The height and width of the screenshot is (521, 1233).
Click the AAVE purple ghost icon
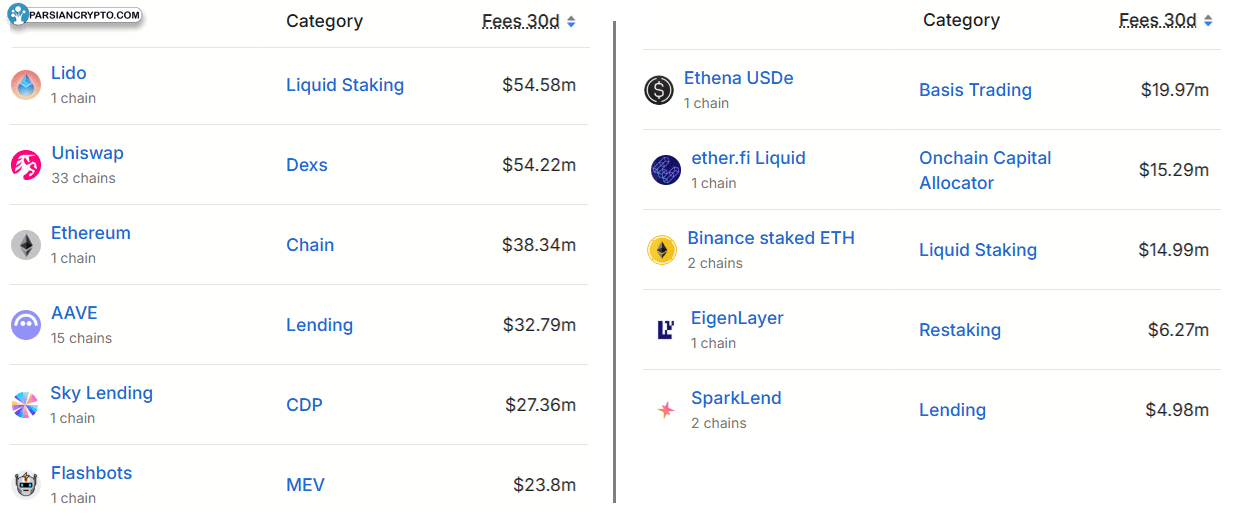(26, 325)
